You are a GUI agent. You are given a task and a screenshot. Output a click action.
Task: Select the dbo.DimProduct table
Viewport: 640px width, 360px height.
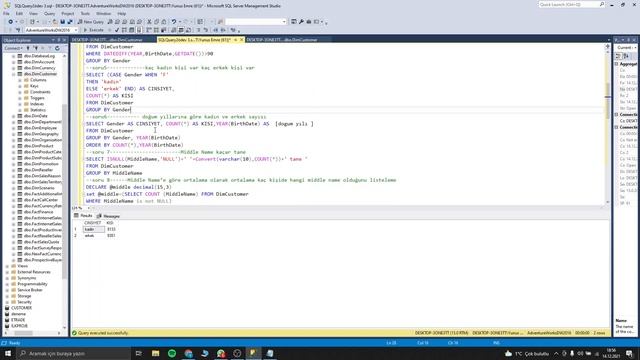[38, 146]
